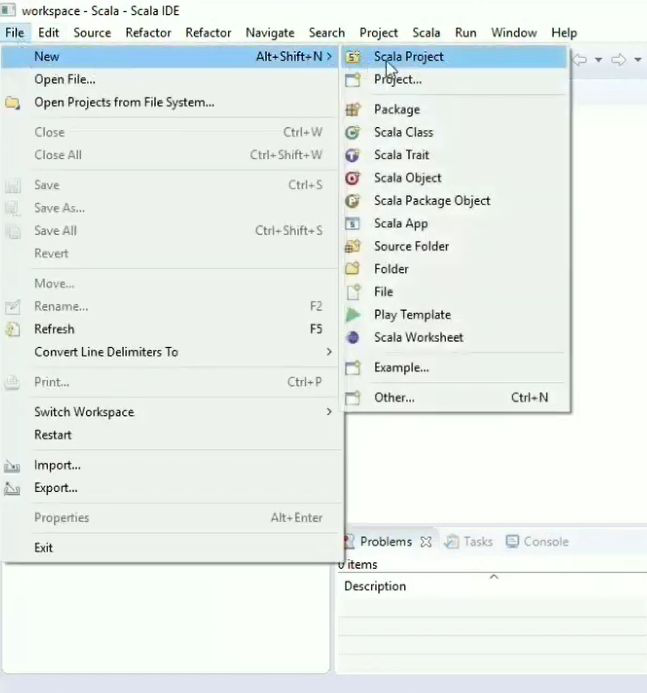This screenshot has height=693, width=647.
Task: Click the Scala Class icon
Action: tap(353, 133)
